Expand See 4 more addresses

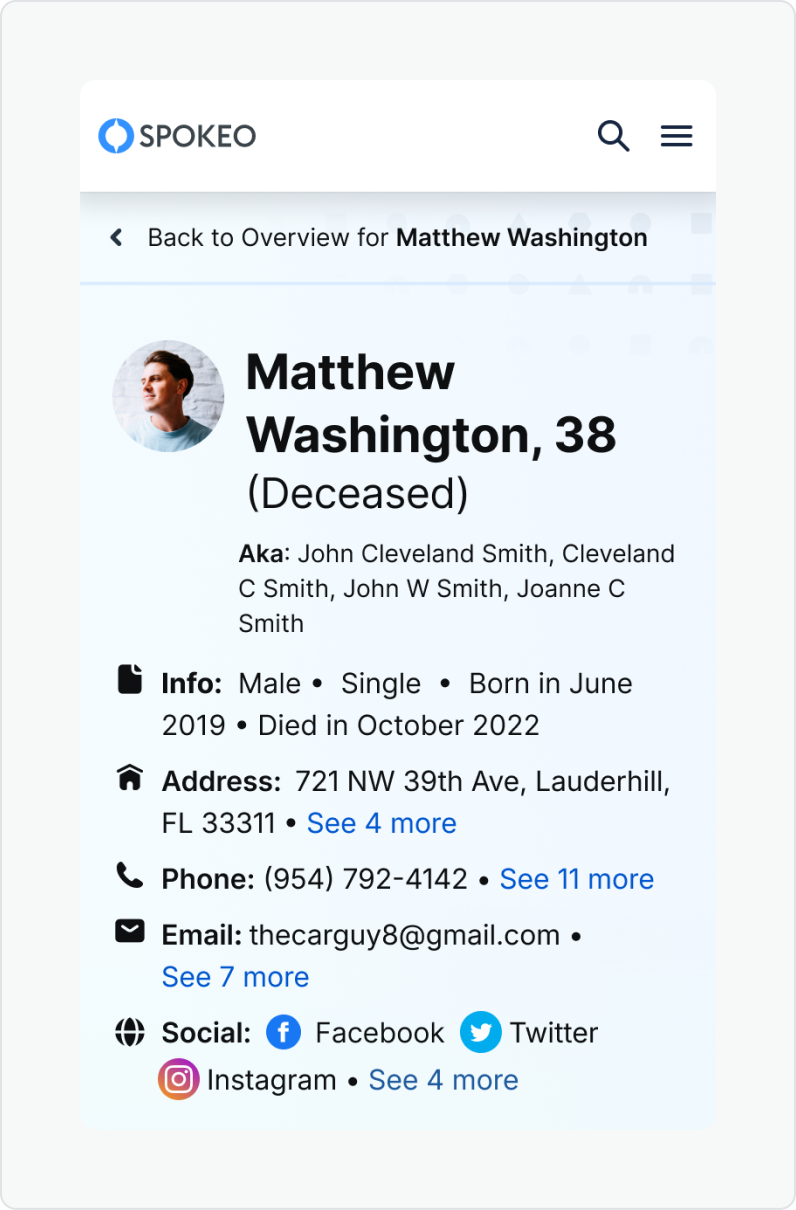[x=381, y=823]
